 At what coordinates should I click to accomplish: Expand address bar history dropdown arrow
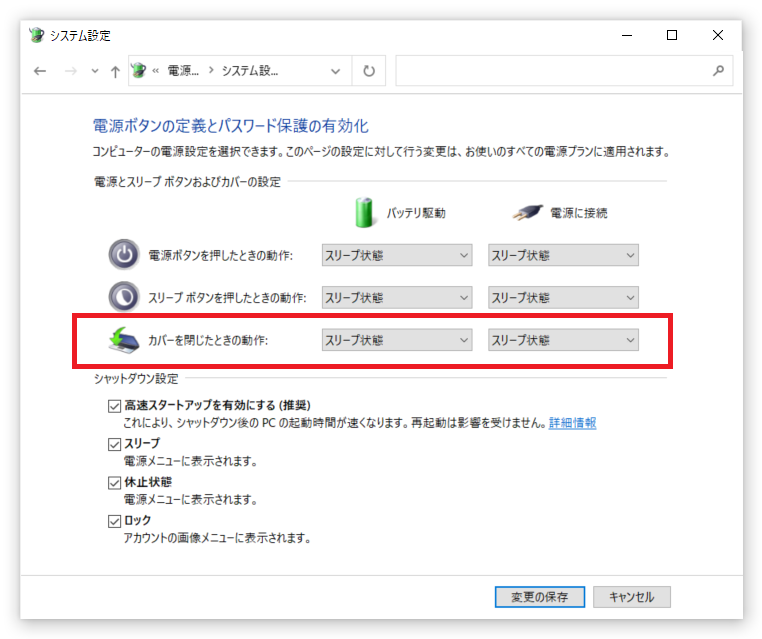pos(335,71)
